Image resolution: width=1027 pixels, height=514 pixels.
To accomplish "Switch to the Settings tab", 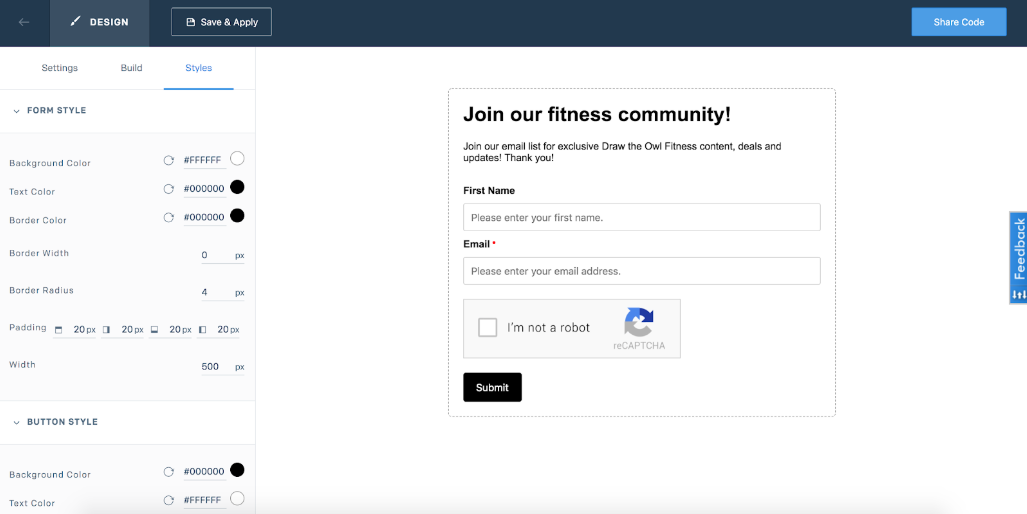I will [60, 68].
